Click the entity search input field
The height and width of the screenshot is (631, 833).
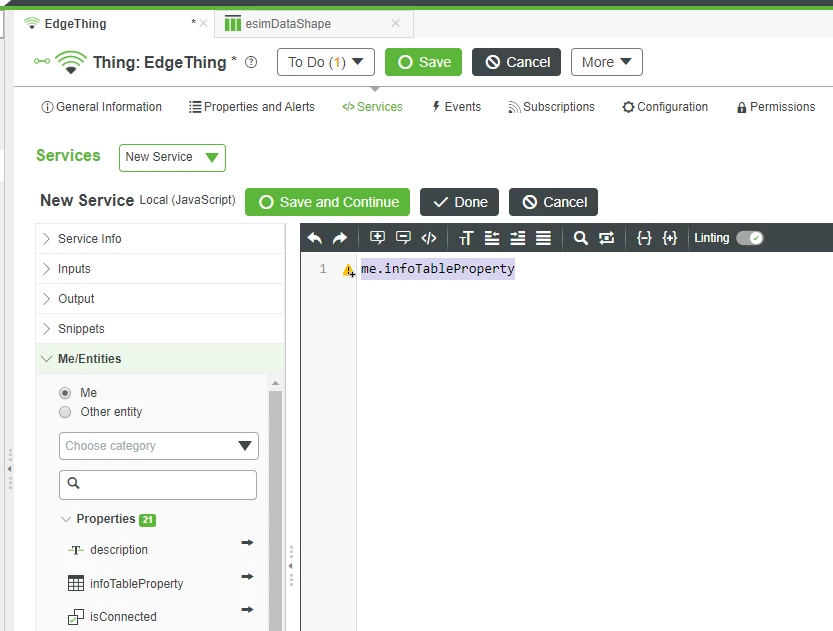coord(158,484)
